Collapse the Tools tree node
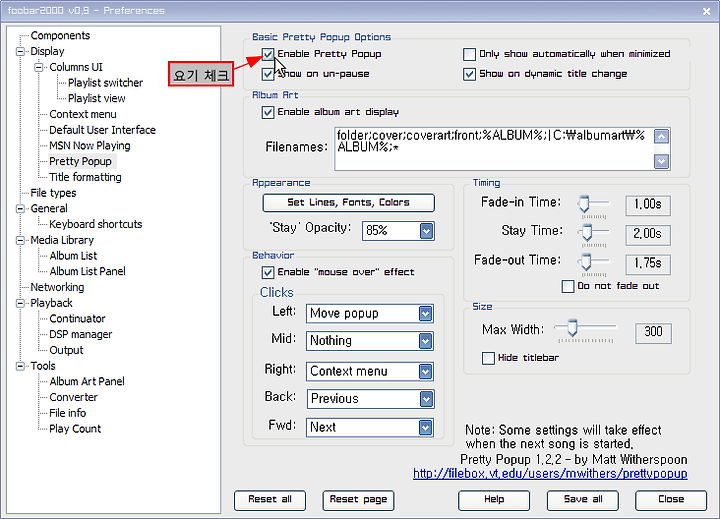 20,366
